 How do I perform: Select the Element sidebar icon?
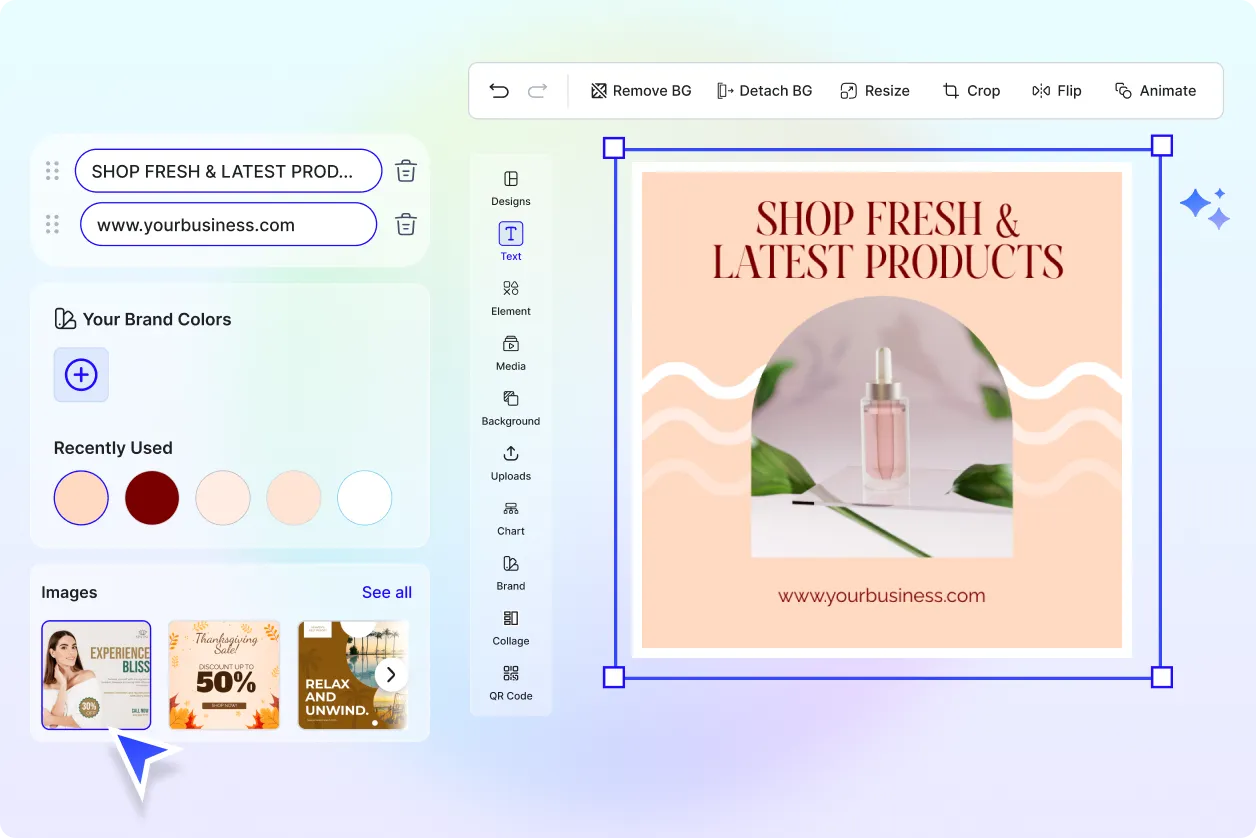point(511,297)
